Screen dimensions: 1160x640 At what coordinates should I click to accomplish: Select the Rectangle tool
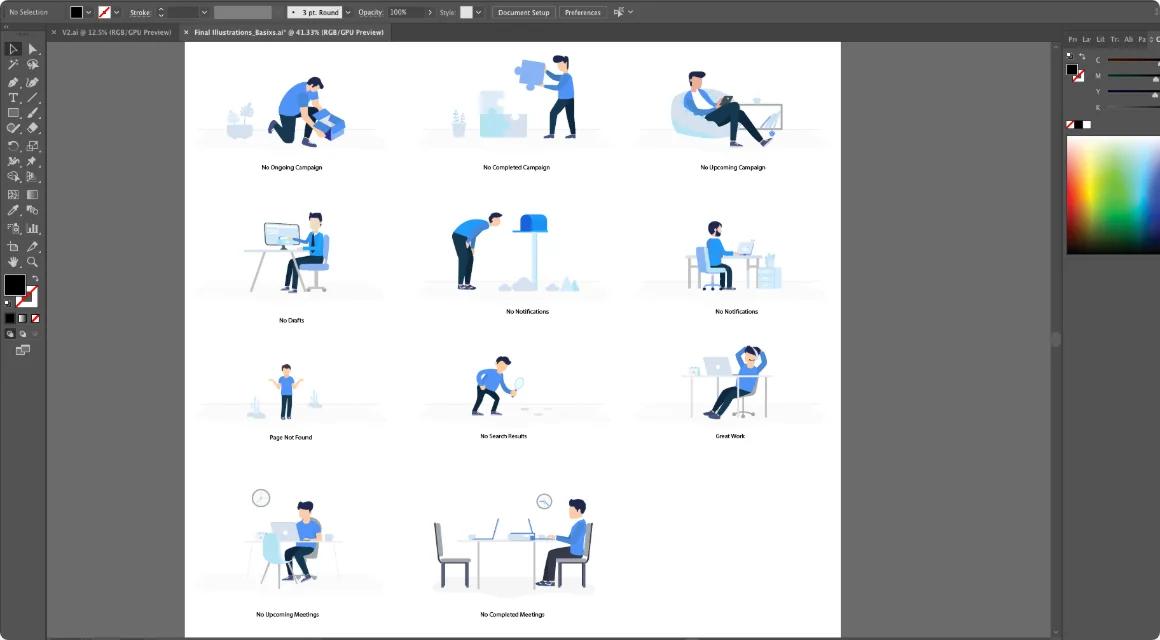(x=13, y=113)
